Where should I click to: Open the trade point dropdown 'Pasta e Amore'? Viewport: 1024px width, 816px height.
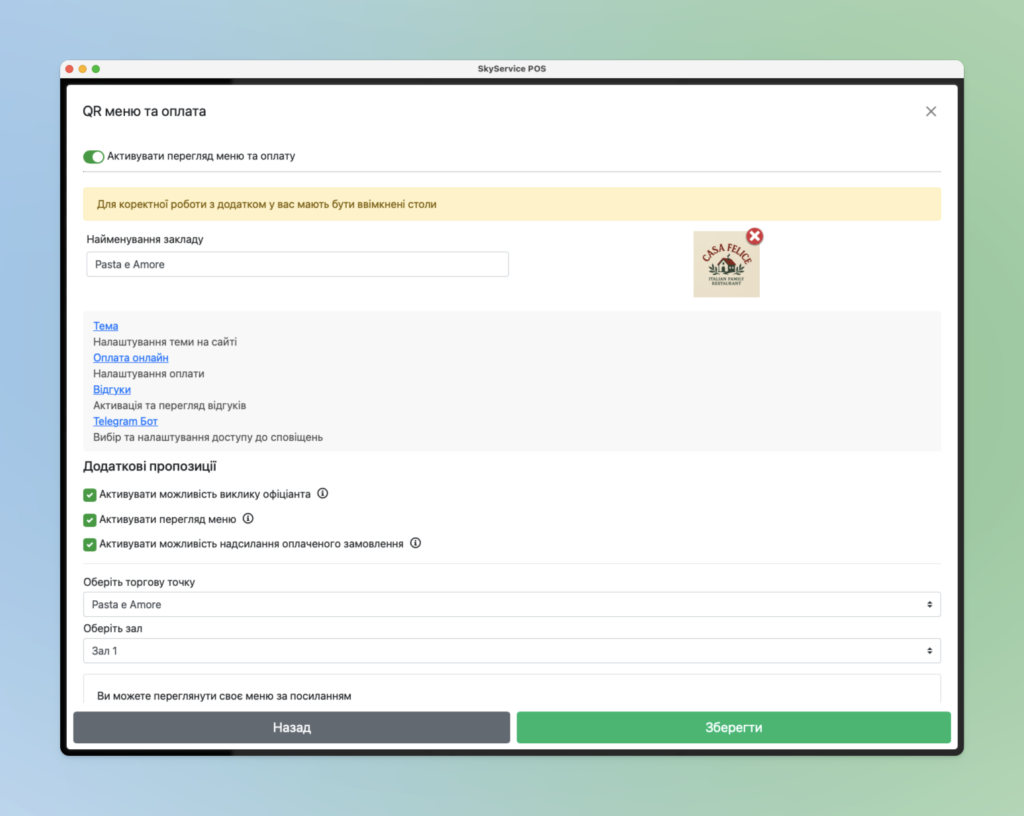click(512, 605)
